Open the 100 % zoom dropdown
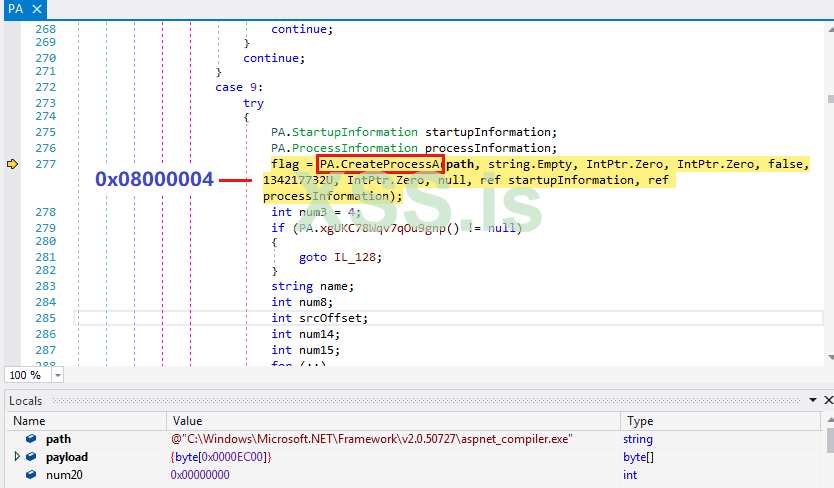Viewport: 834px width, 488px height. [57, 375]
